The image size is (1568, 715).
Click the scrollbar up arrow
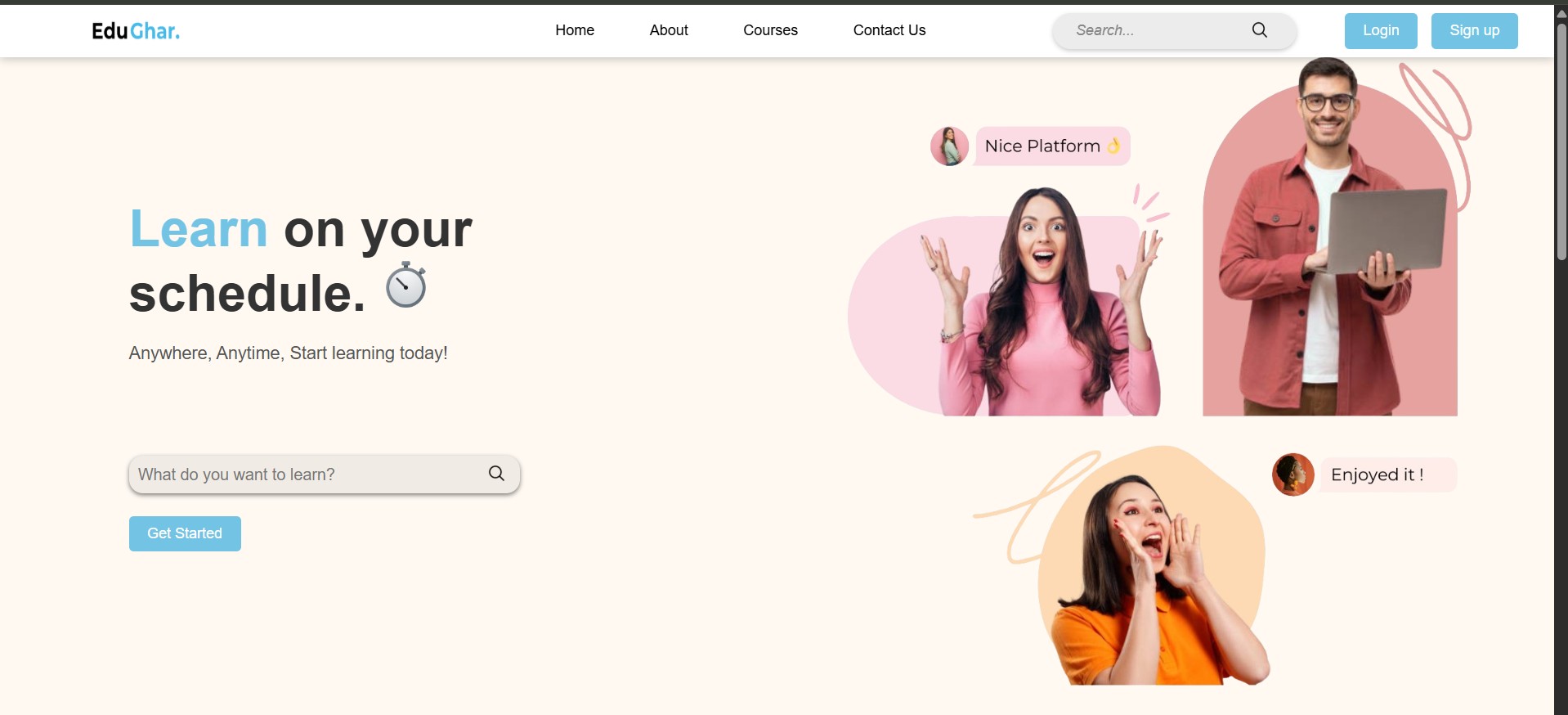[1561, 13]
